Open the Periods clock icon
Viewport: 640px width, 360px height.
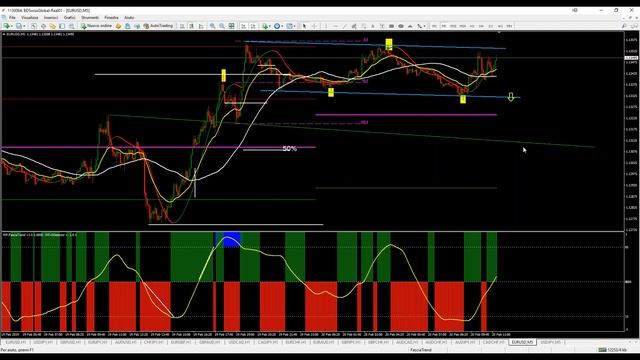pos(277,26)
